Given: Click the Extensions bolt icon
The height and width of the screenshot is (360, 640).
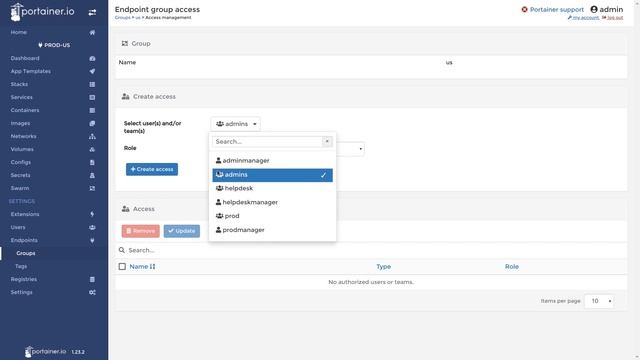Looking at the screenshot, I should [92, 214].
